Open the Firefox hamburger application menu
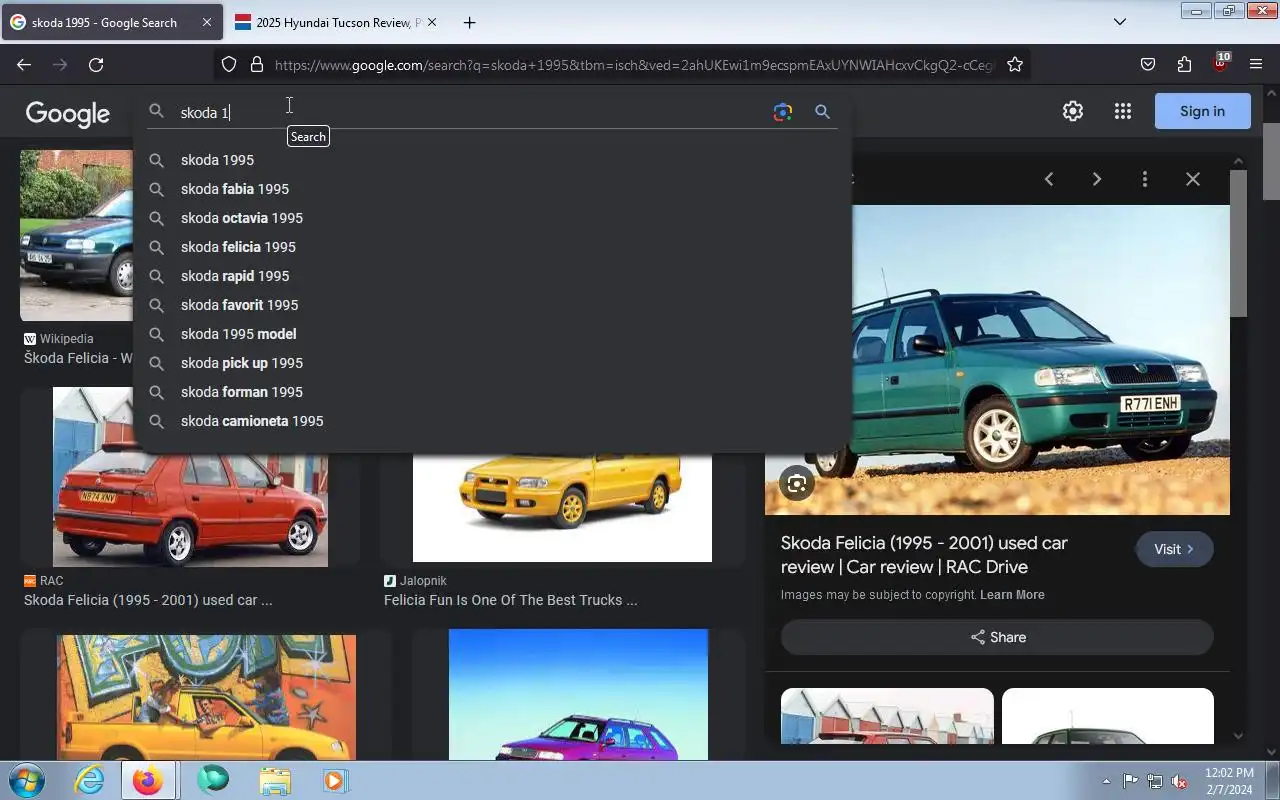The width and height of the screenshot is (1280, 800). pos(1256,64)
